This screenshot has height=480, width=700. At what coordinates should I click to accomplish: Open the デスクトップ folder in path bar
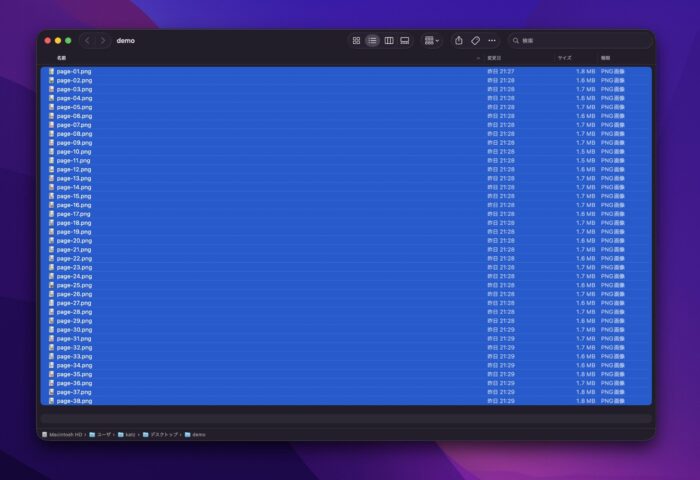pyautogui.click(x=160, y=434)
